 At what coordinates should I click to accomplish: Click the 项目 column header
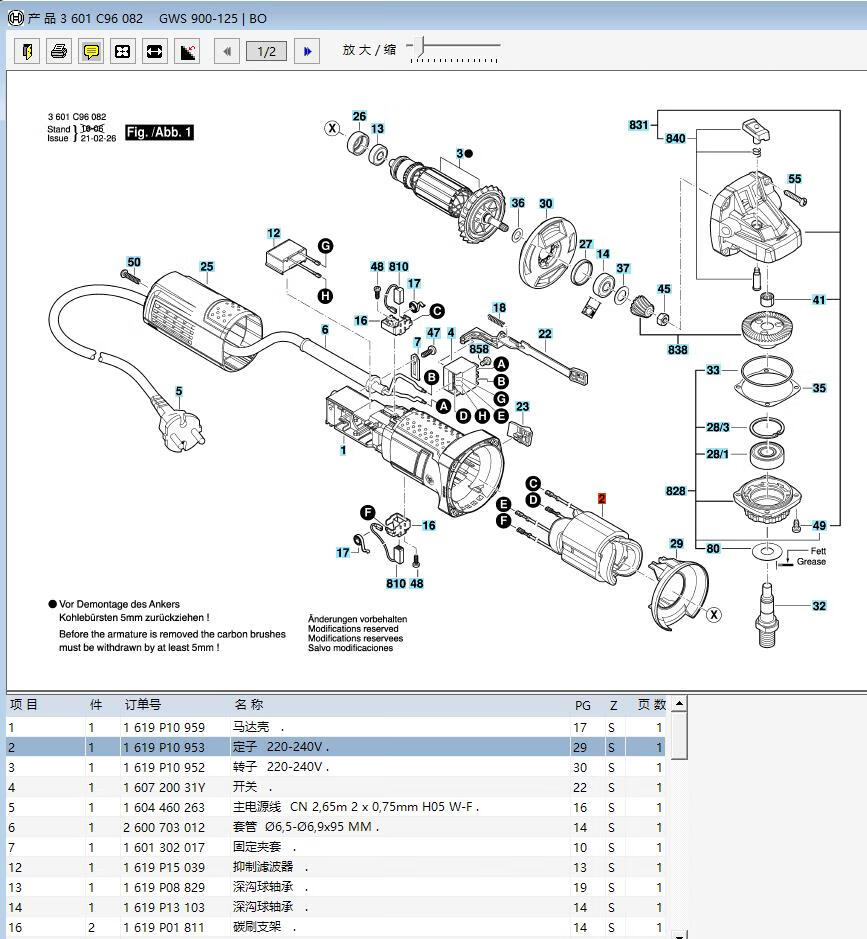[24, 705]
